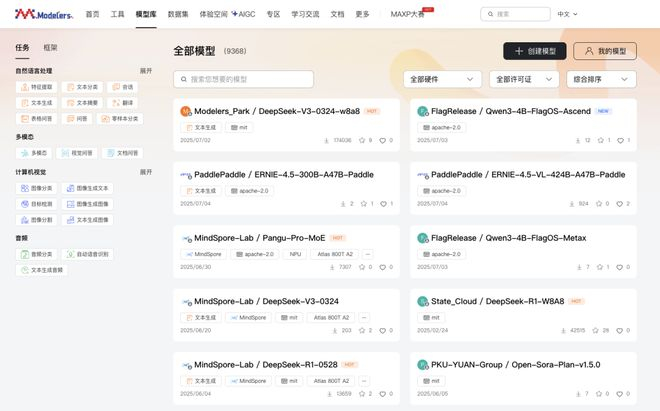Filter by 文本生成 tag in sidebar
Screen dimensions: 660x411
(37, 103)
